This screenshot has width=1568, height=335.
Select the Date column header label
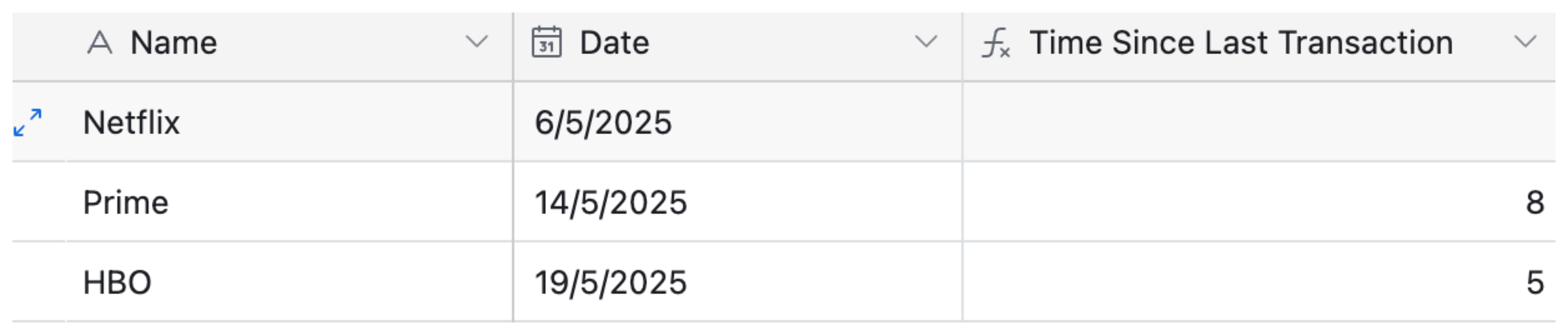pyautogui.click(x=614, y=43)
